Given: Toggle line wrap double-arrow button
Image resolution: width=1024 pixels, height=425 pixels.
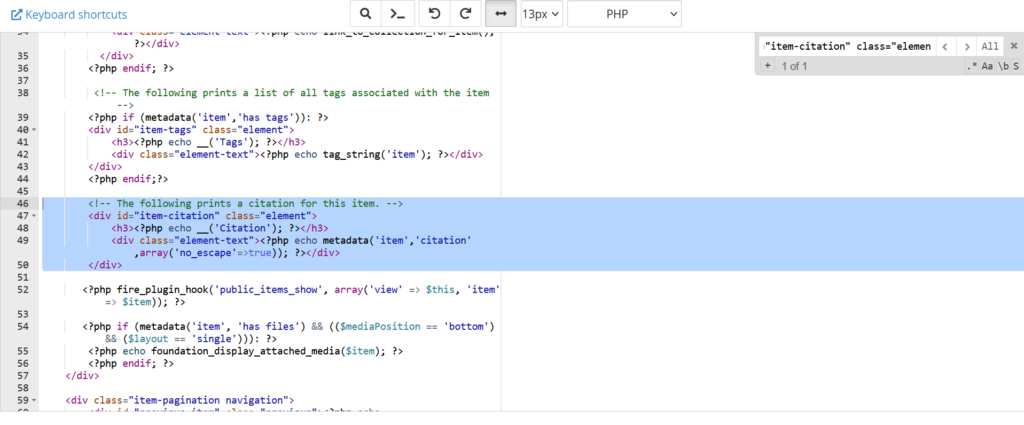Looking at the screenshot, I should 501,14.
